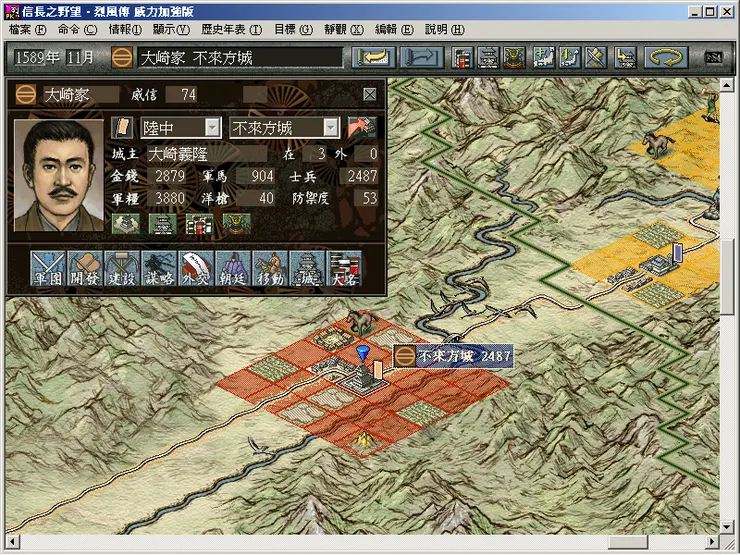740x555 pixels.
Task: Open samurai helmet officers icon in top toolbar
Action: [x=514, y=58]
